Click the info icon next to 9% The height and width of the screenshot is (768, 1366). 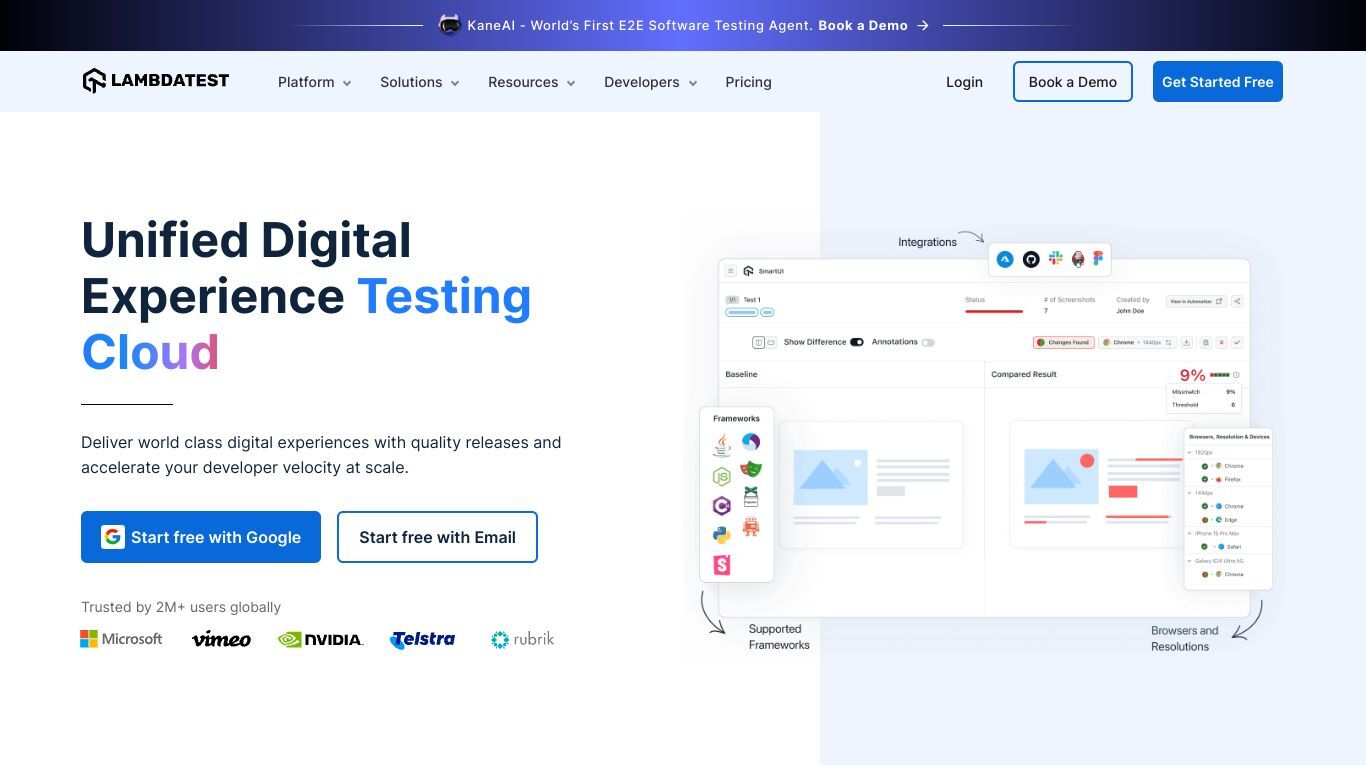(1236, 375)
